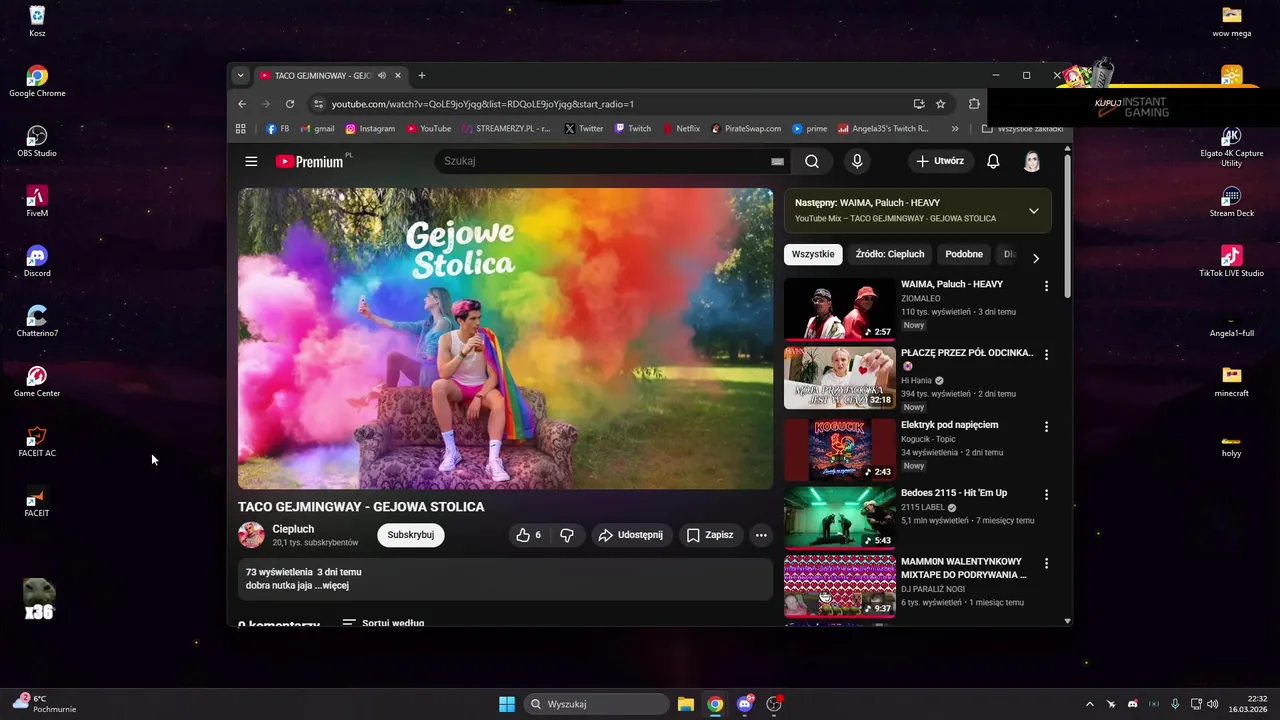This screenshot has width=1280, height=720.
Task: Click the magnifier search button on YouTube
Action: point(812,161)
